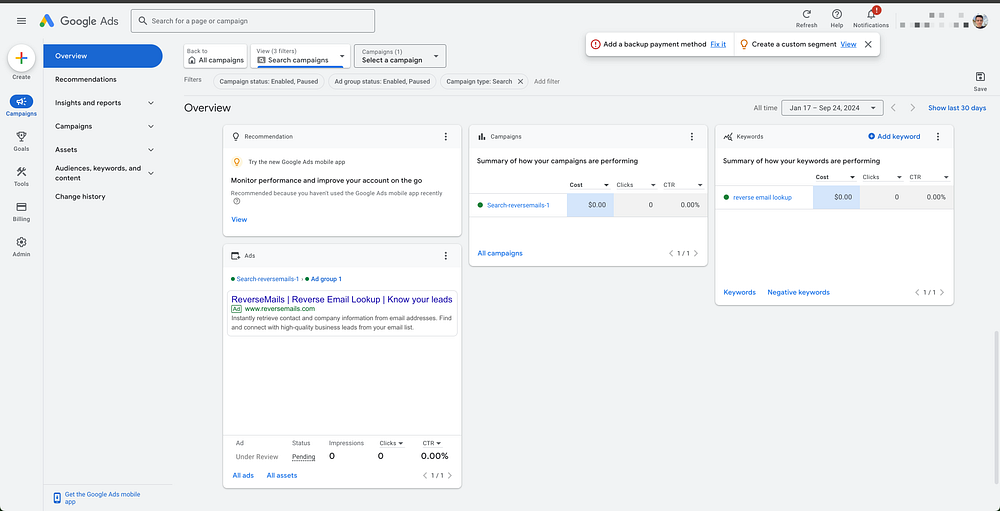
Task: Expand Insights and reports section
Action: tap(151, 103)
